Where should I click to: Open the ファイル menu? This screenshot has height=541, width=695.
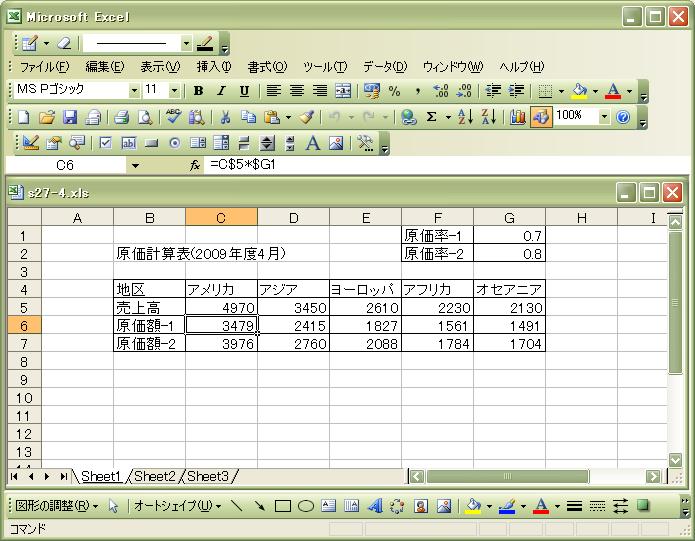pyautogui.click(x=44, y=67)
